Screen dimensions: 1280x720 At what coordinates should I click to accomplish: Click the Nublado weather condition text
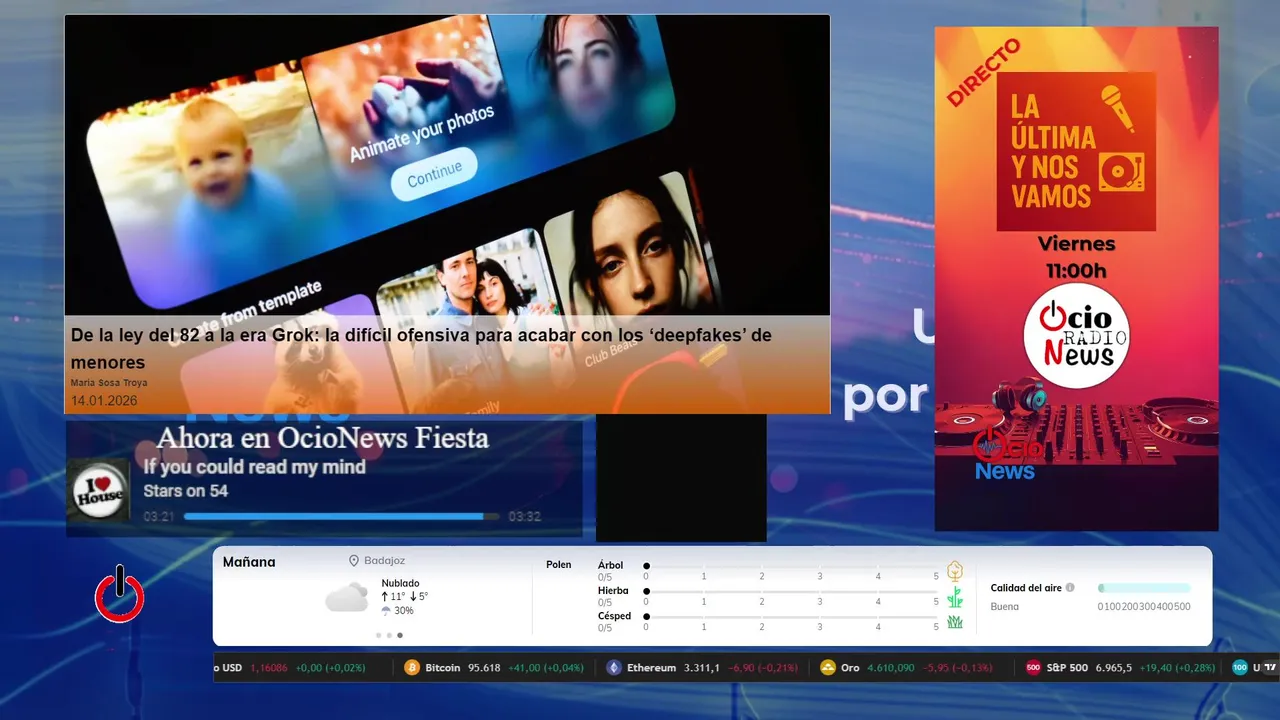click(400, 583)
